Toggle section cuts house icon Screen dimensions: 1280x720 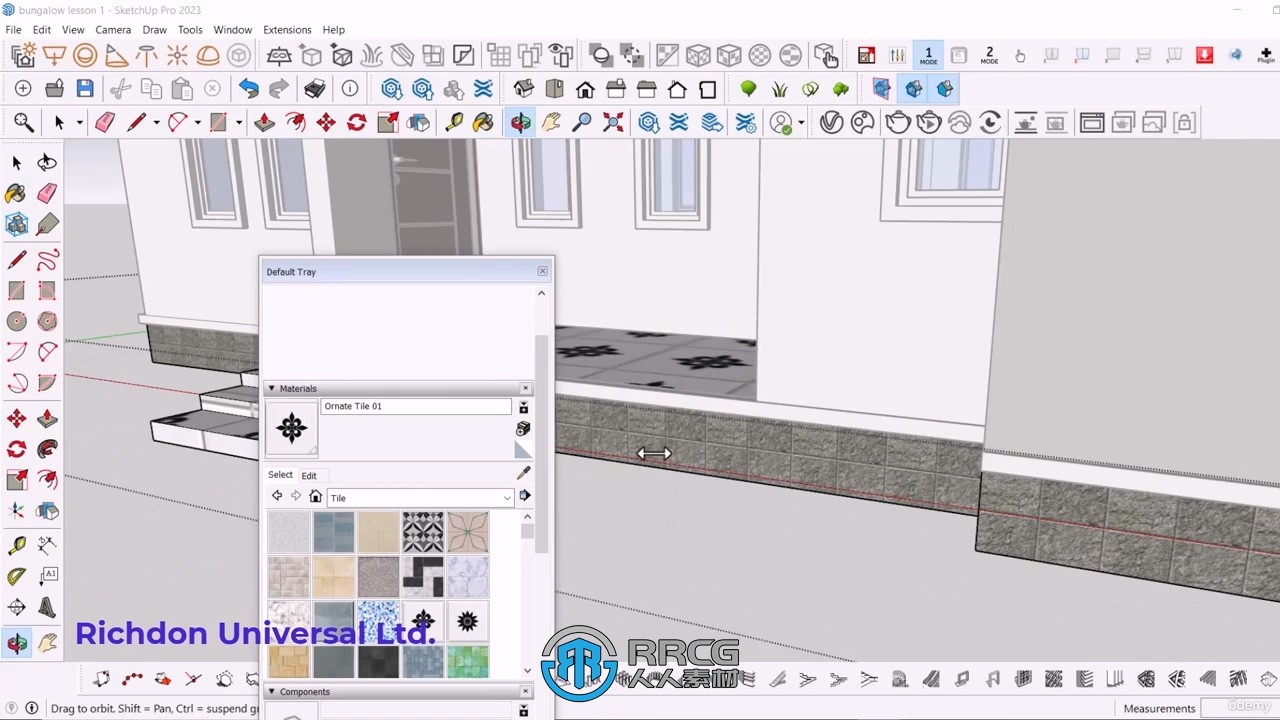point(913,89)
